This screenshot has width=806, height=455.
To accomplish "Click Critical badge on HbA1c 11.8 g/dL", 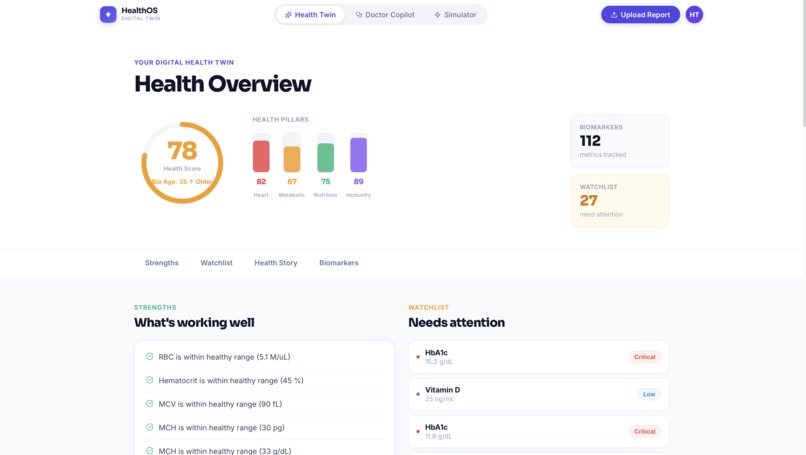I will pos(645,431).
